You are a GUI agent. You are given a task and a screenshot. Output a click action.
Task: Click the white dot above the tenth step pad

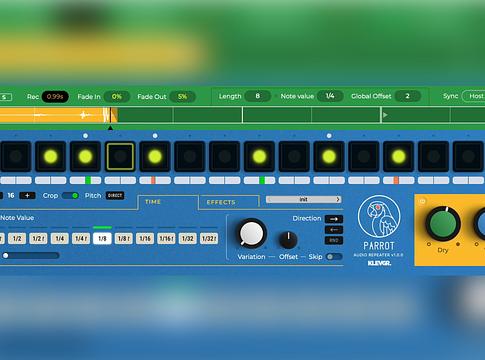coord(329,136)
